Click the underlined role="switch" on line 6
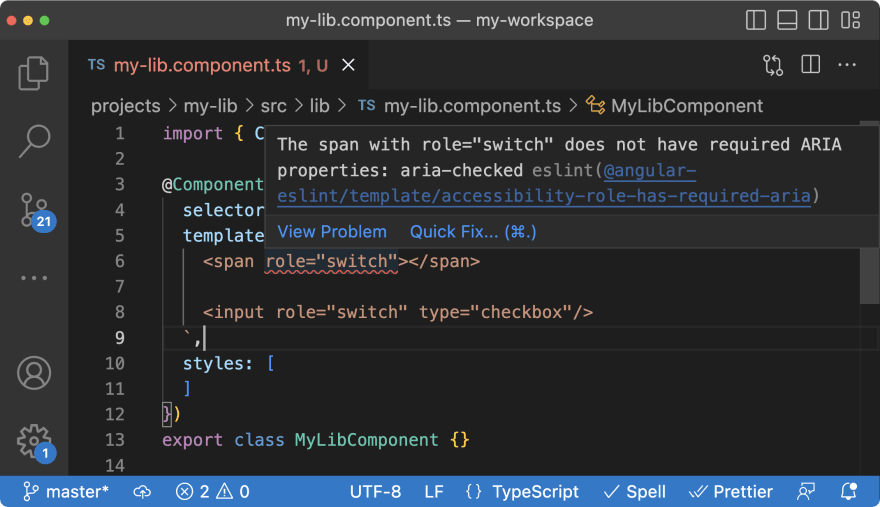 tap(331, 262)
